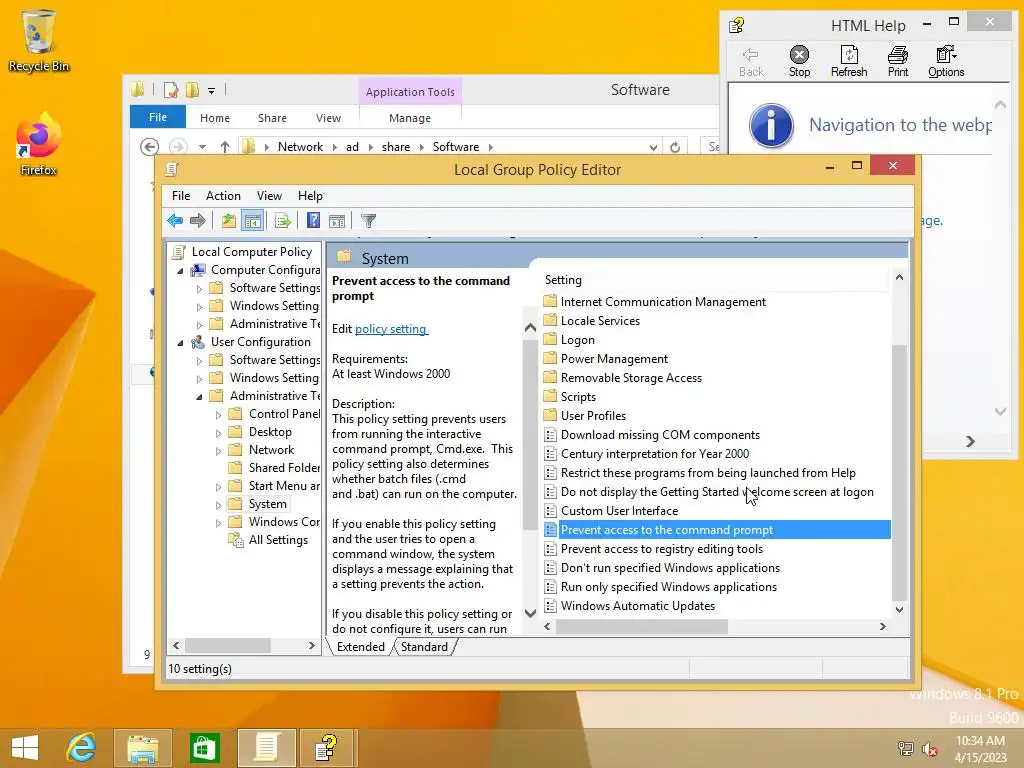Viewport: 1024px width, 768px height.
Task: Open the View menu in Policy Editor
Action: pos(269,196)
